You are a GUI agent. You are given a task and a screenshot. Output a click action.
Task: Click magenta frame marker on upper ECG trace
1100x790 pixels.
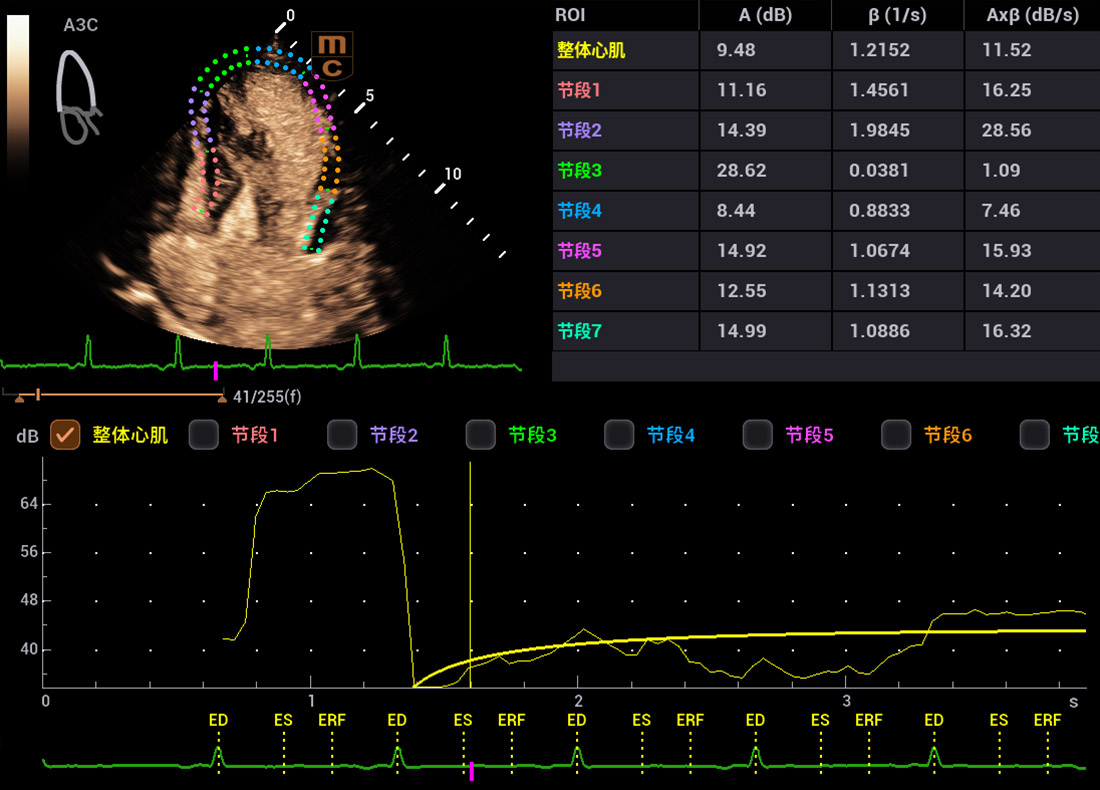click(x=215, y=371)
